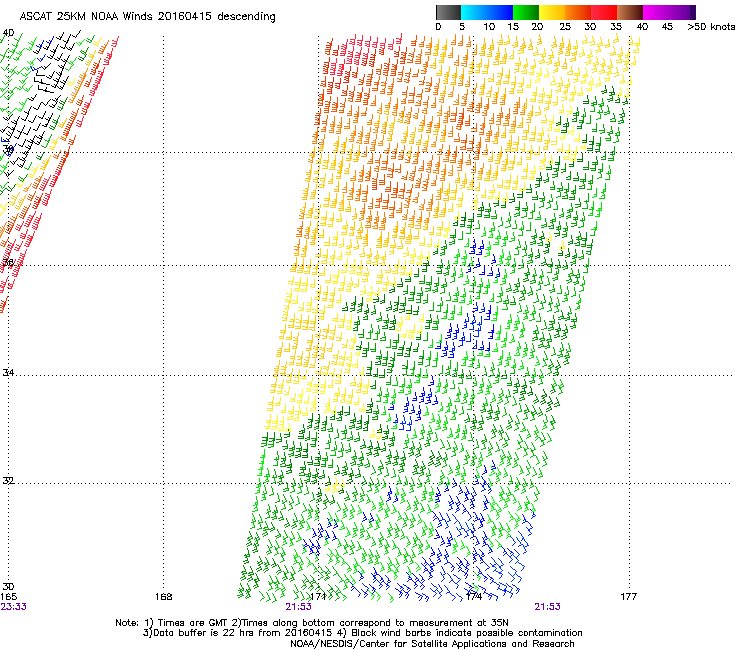Image resolution: width=740 pixels, height=650 pixels.
Task: Click the NOAA/NESDIS credit line
Action: [x=432, y=644]
